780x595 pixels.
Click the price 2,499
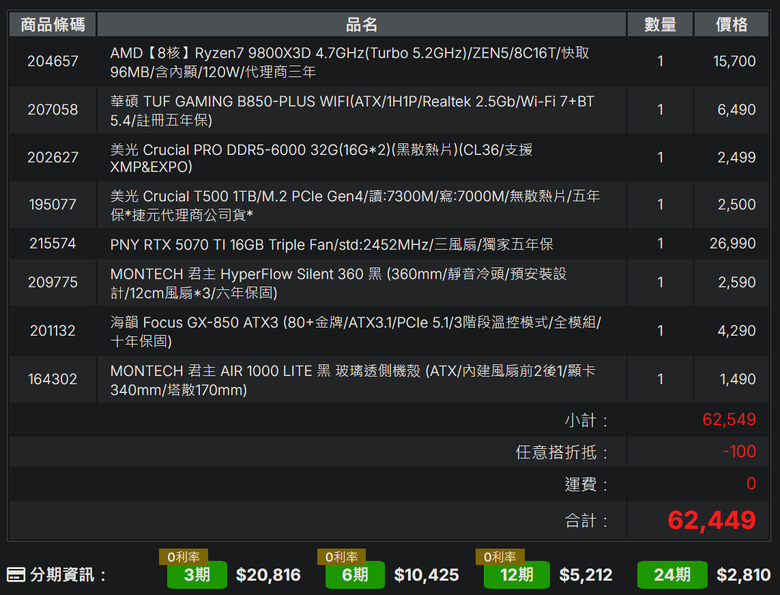click(x=736, y=157)
